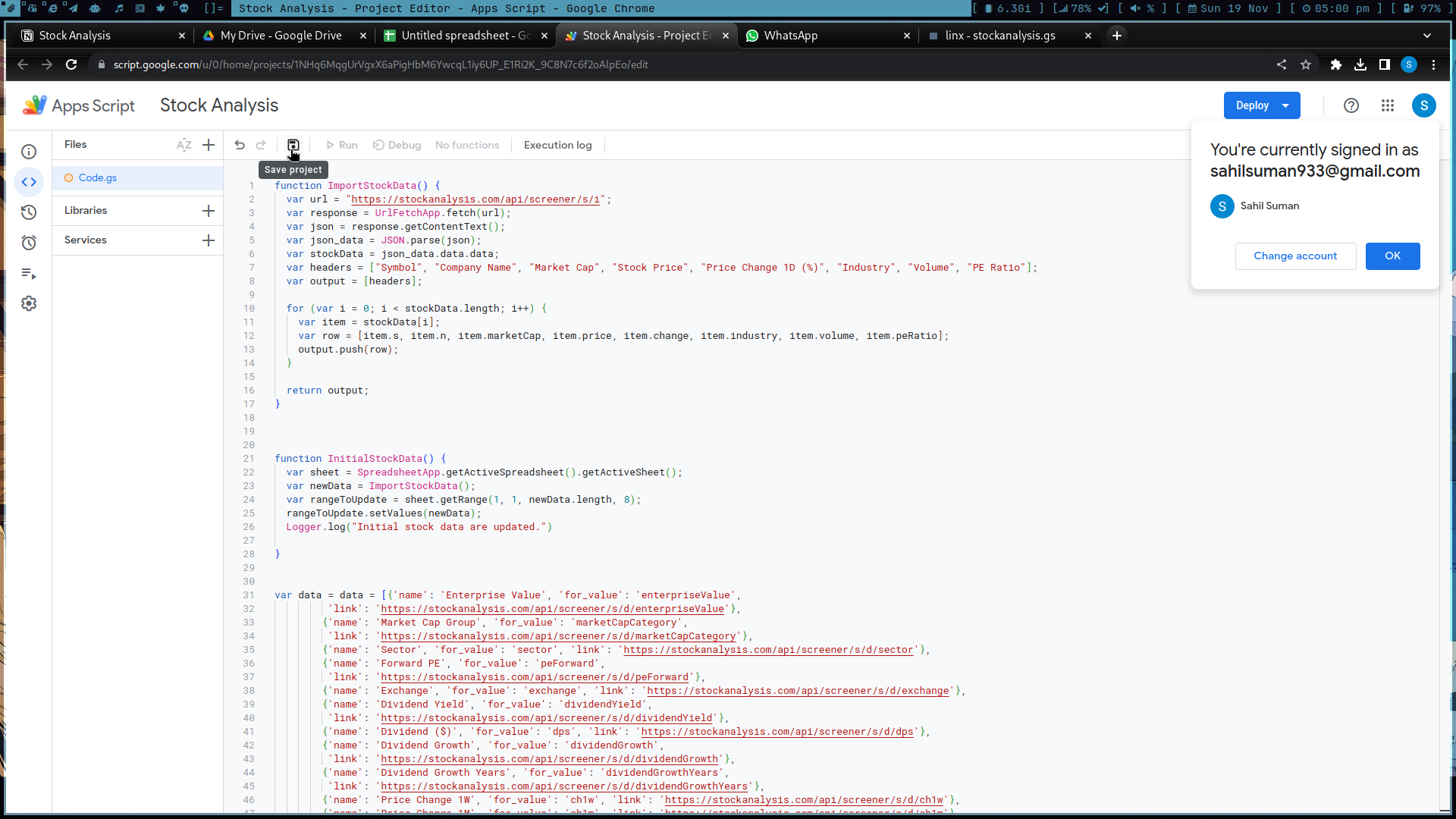Click the Libraries section label
This screenshot has height=819, width=1456.
tap(86, 211)
